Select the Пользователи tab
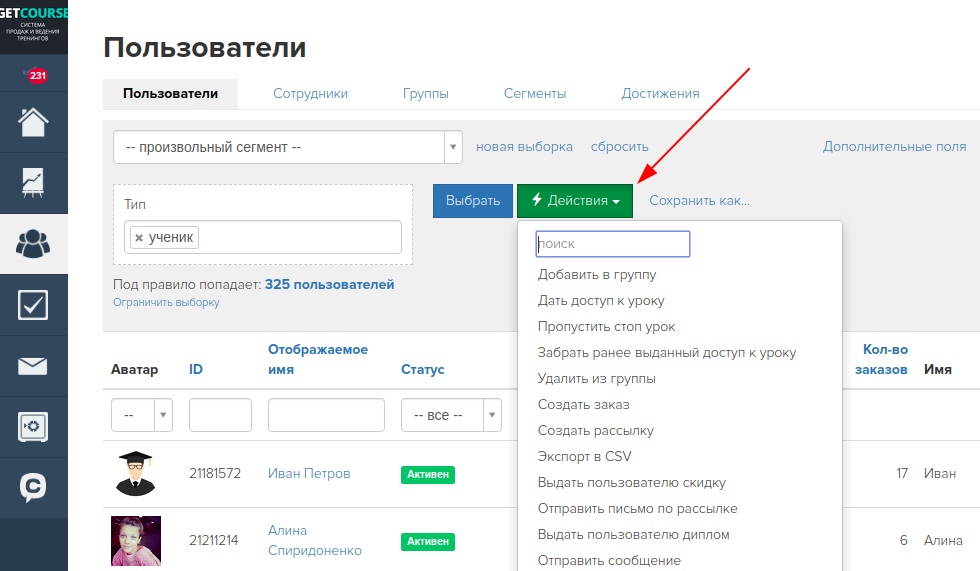 tap(171, 94)
